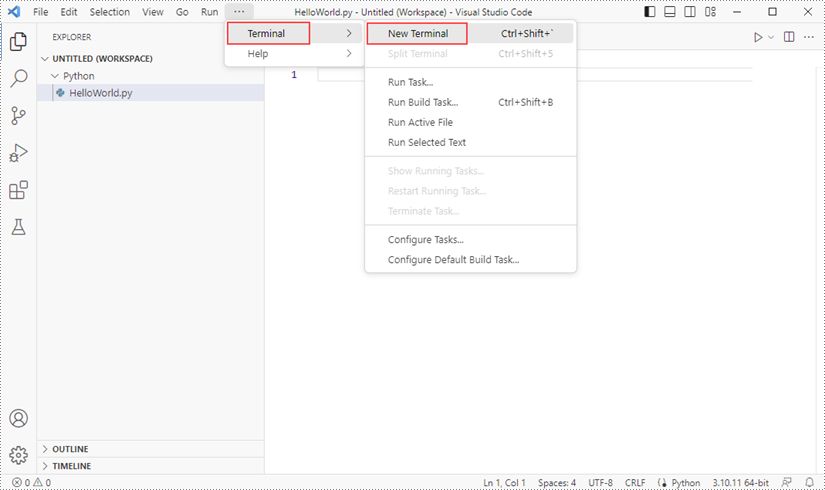This screenshot has width=825, height=490.
Task: Click Ln 1, Col 1 in status bar
Action: [504, 483]
